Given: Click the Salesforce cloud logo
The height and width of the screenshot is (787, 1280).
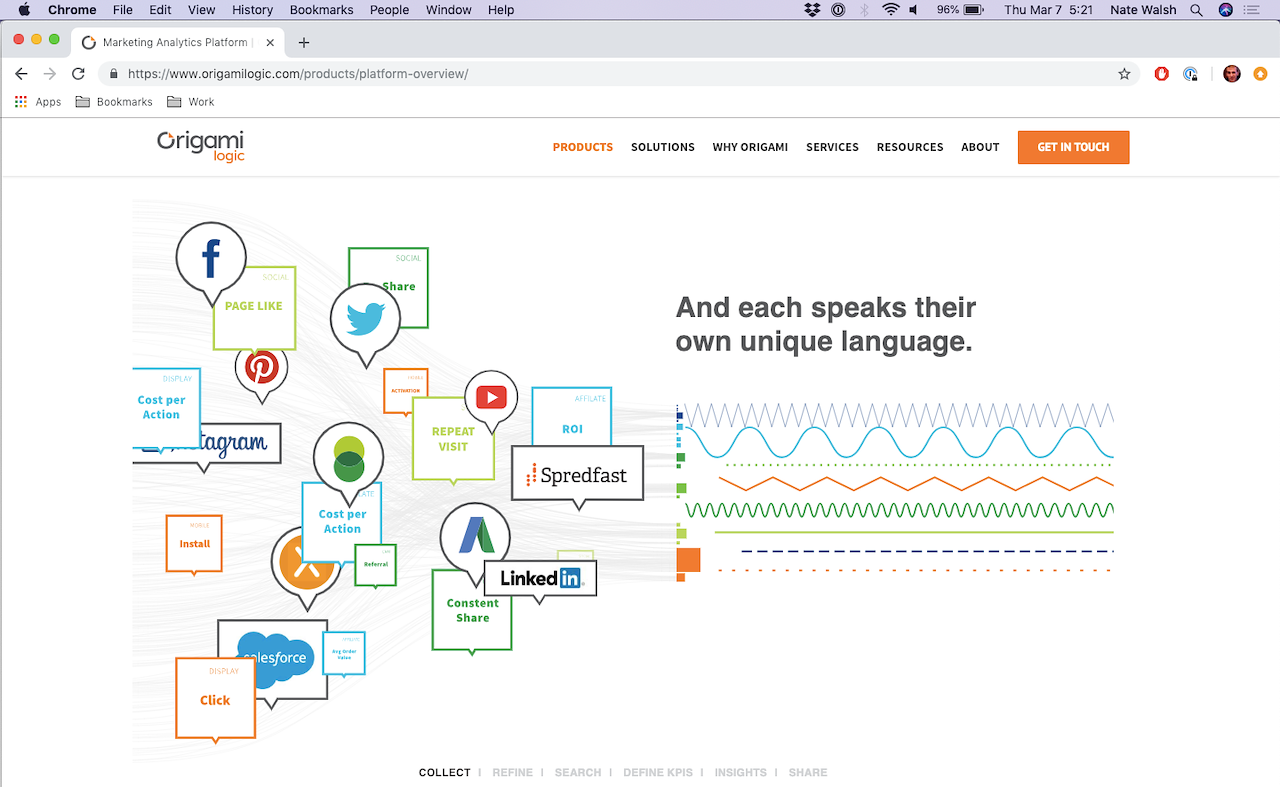Looking at the screenshot, I should tap(274, 657).
